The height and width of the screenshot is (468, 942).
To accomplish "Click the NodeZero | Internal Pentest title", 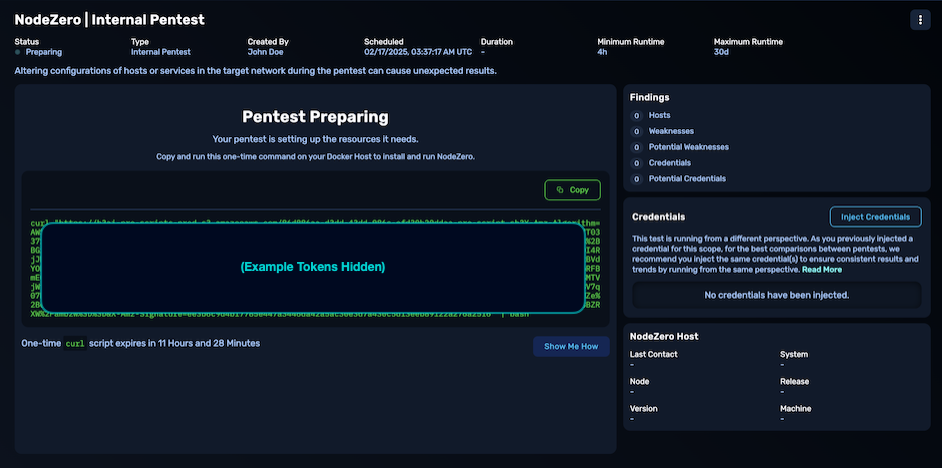I will 109,20.
